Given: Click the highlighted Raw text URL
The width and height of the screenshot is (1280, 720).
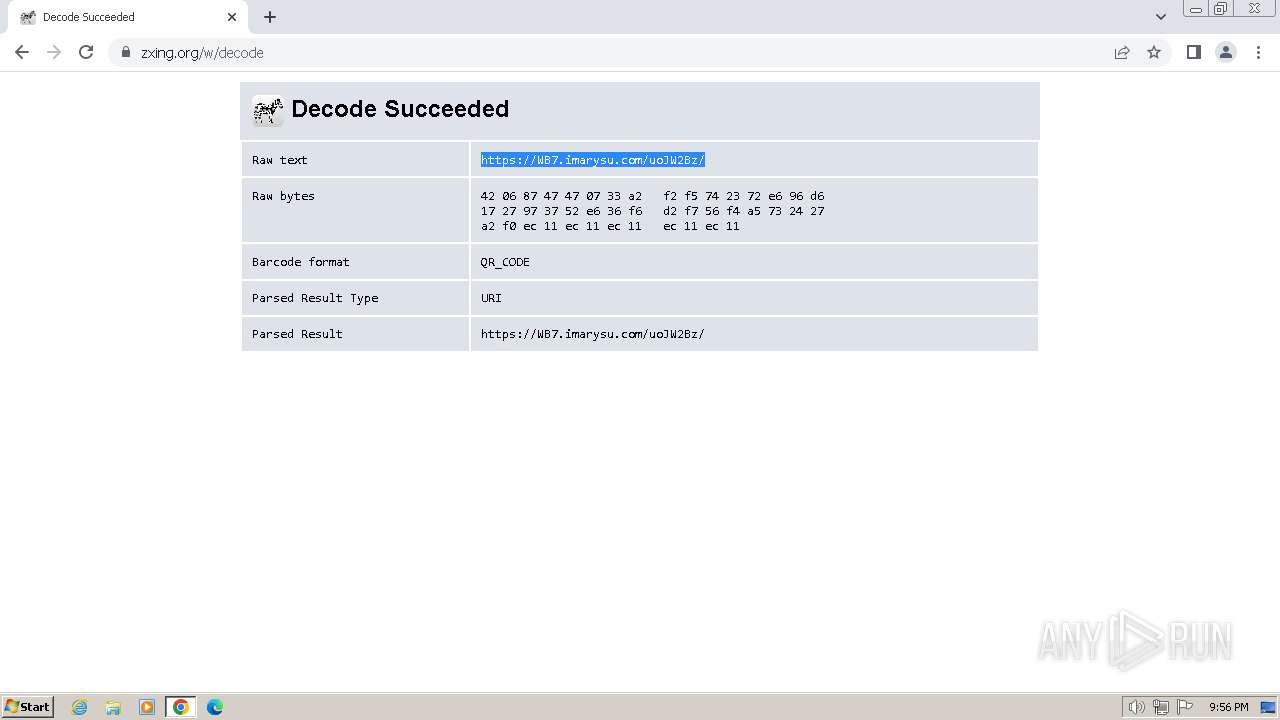Looking at the screenshot, I should (x=593, y=160).
